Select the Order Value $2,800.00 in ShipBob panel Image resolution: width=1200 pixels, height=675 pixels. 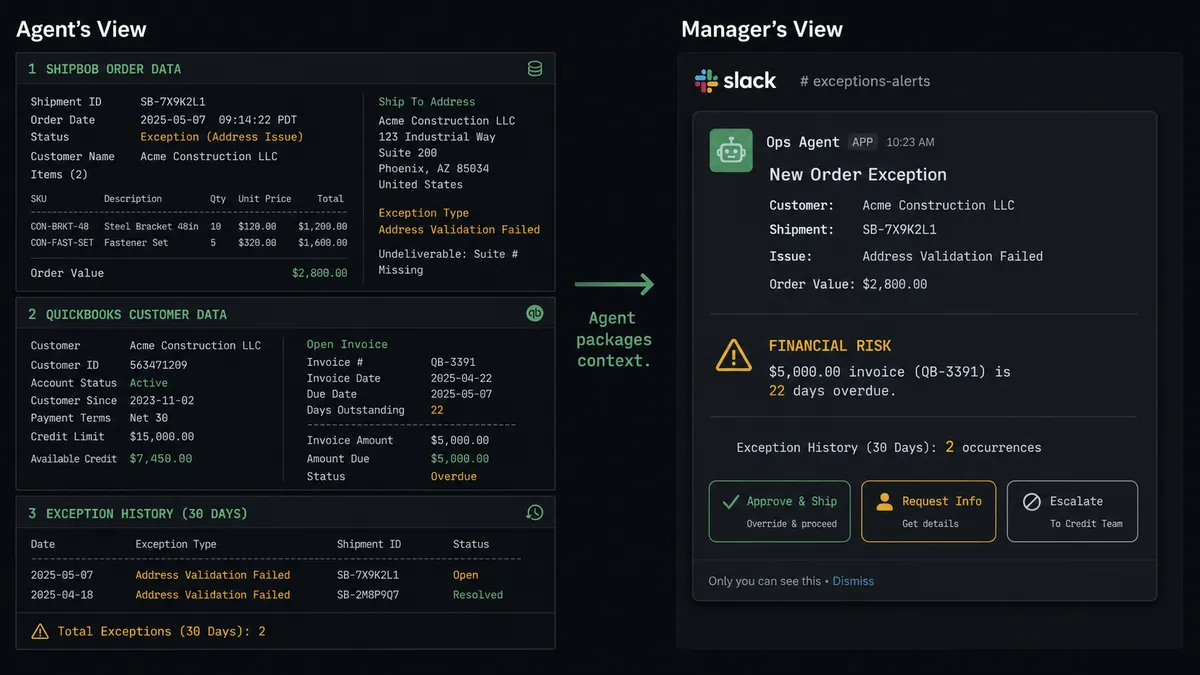(320, 273)
